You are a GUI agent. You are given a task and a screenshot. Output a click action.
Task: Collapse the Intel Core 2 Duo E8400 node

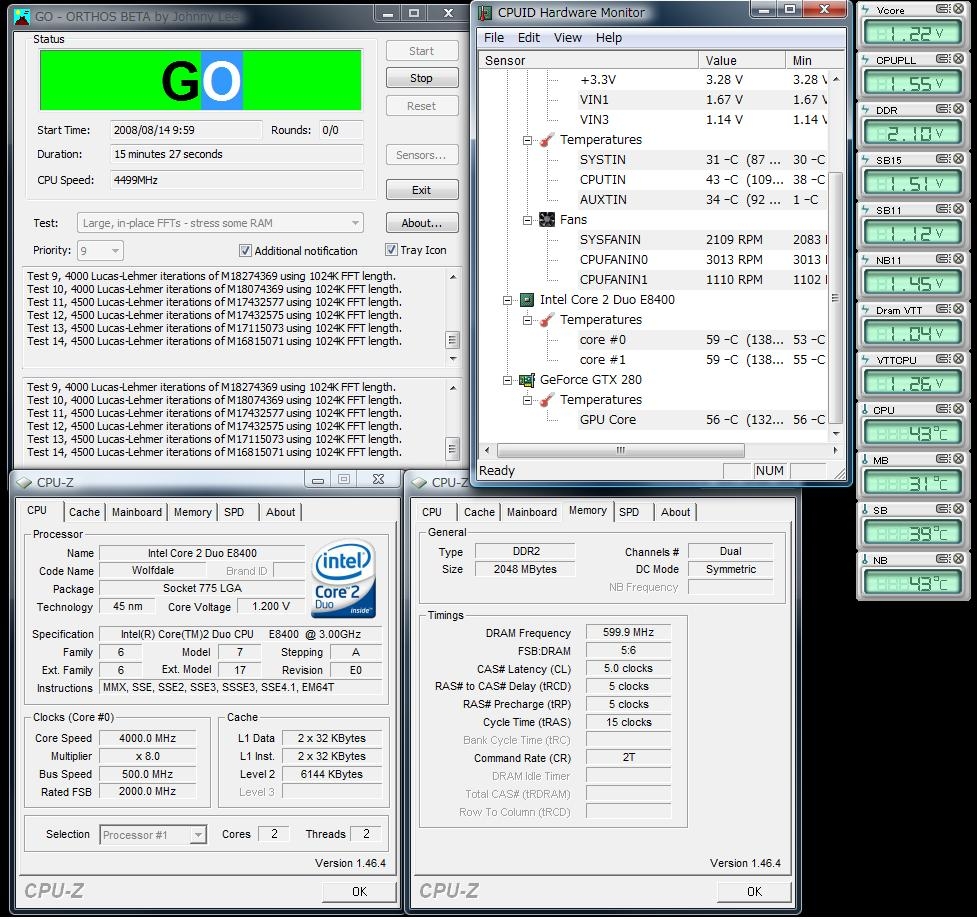click(508, 300)
